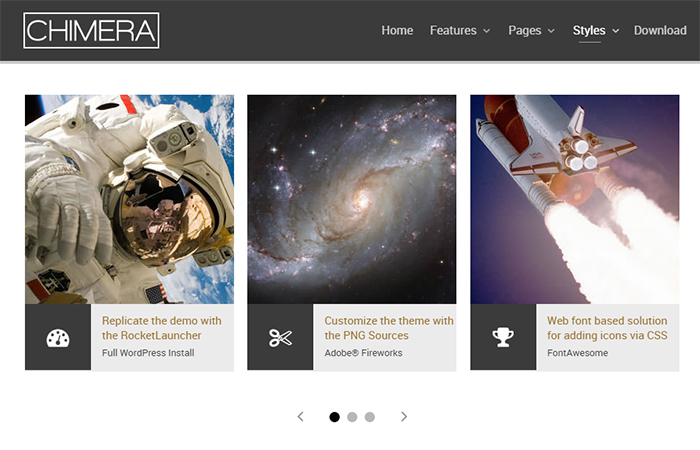Screen dimensions: 700x450
Task: Open the Pages menu item
Action: click(525, 30)
